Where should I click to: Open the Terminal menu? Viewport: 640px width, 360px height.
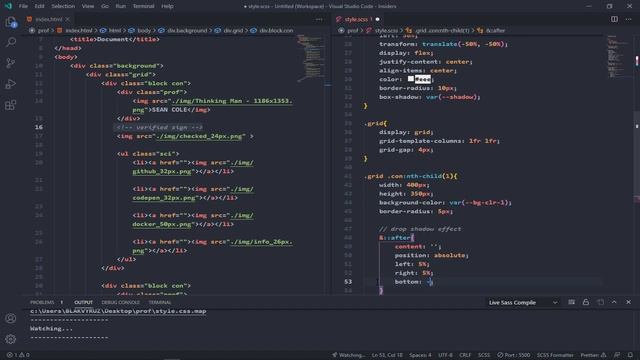pyautogui.click(x=143, y=6)
